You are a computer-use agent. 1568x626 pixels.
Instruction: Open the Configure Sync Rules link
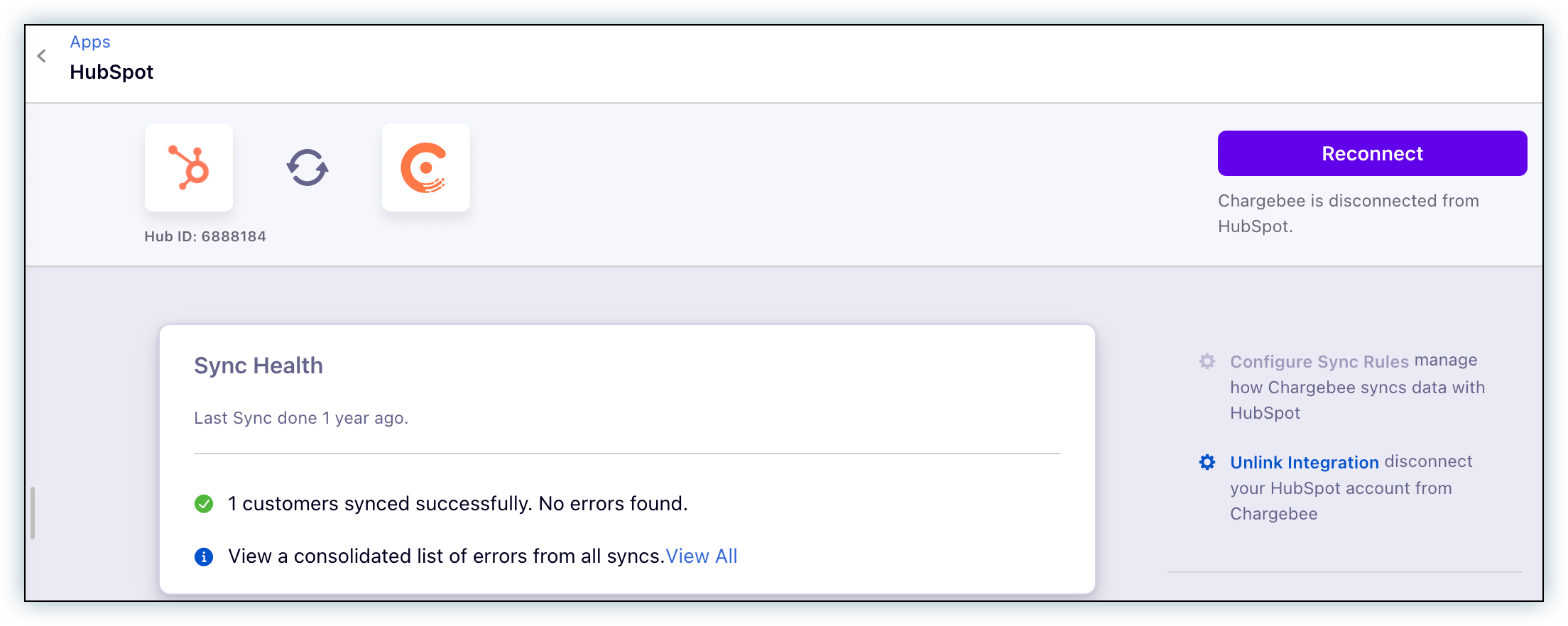click(x=1319, y=362)
